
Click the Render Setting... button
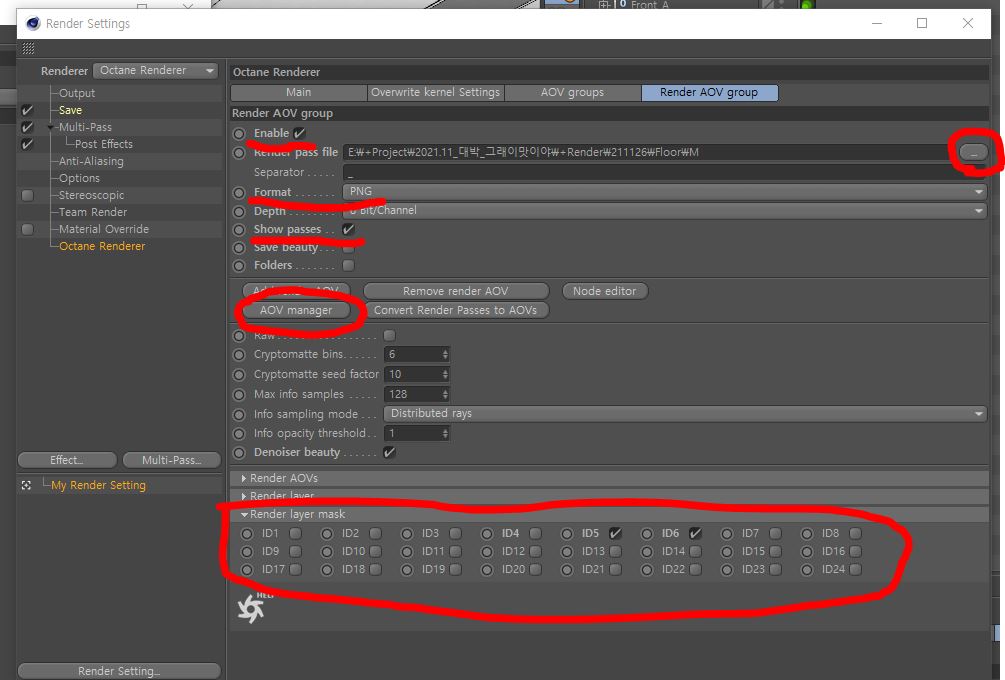coord(119,671)
